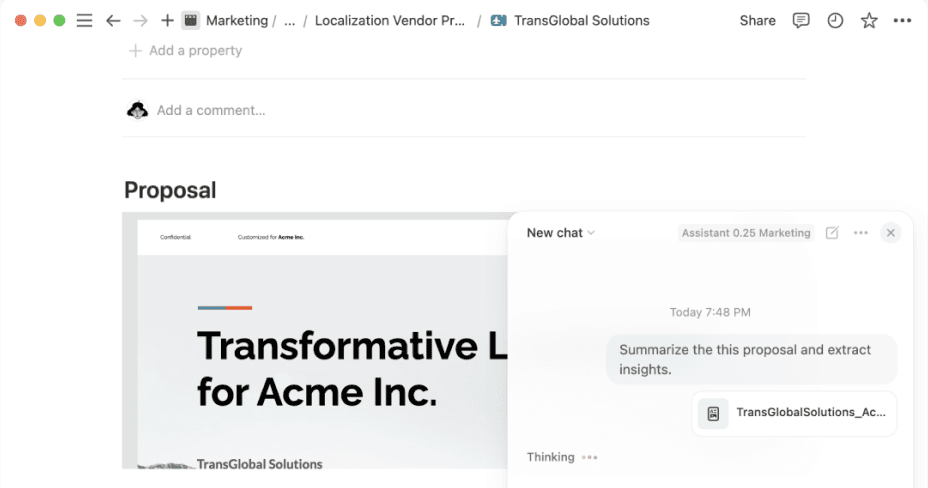Open the Marketing breadcrumb
928x488 pixels.
236,20
